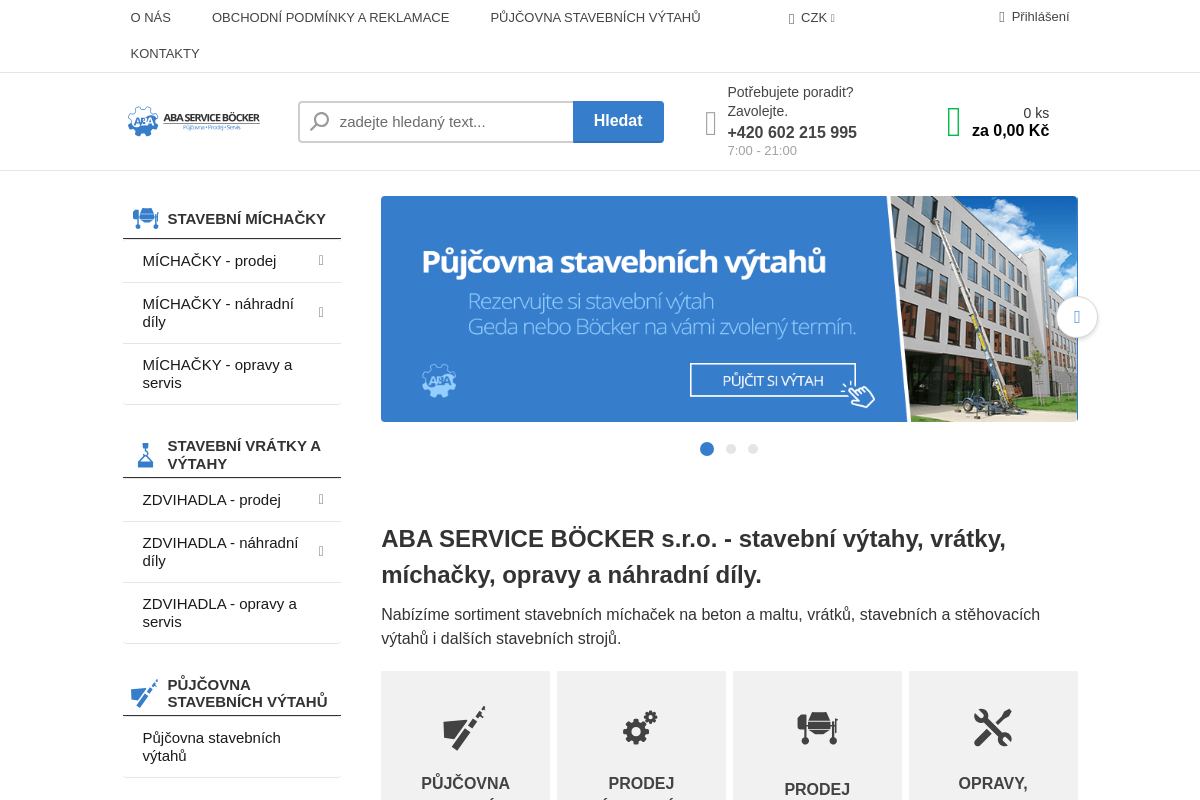Click the shopping cart icon
The image size is (1200, 800).
click(951, 121)
